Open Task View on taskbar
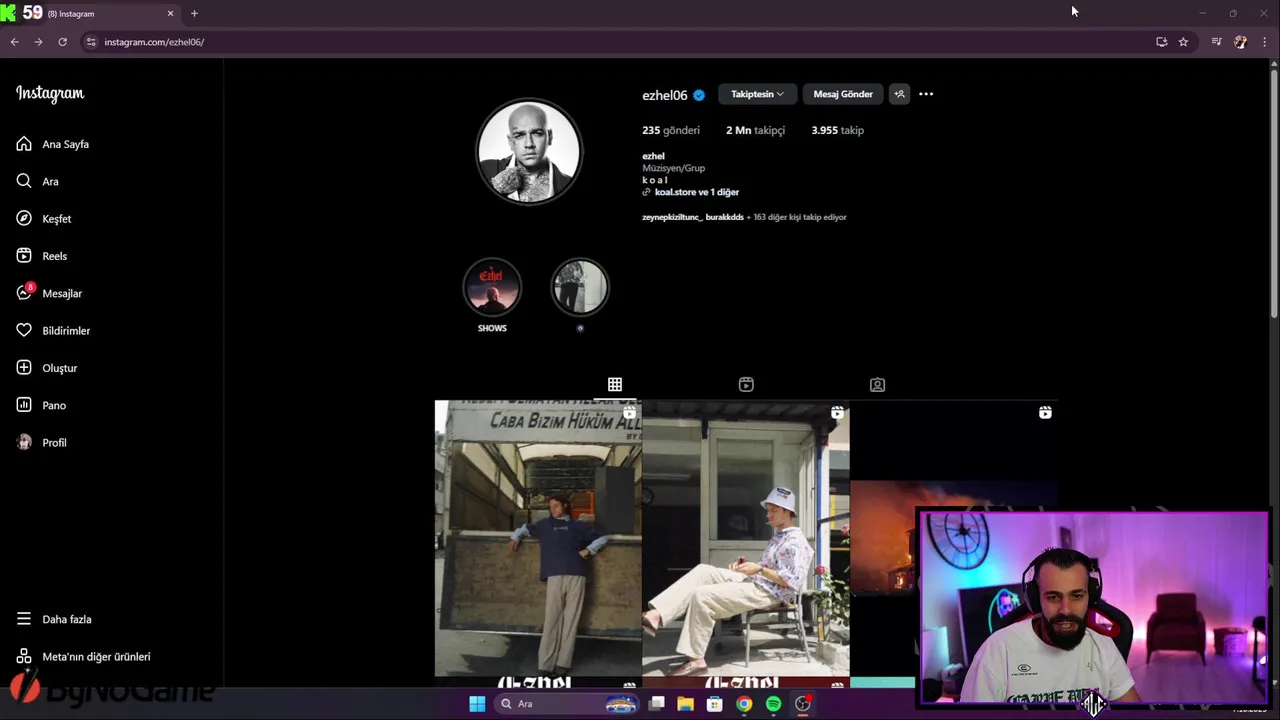The width and height of the screenshot is (1280, 720). point(656,704)
